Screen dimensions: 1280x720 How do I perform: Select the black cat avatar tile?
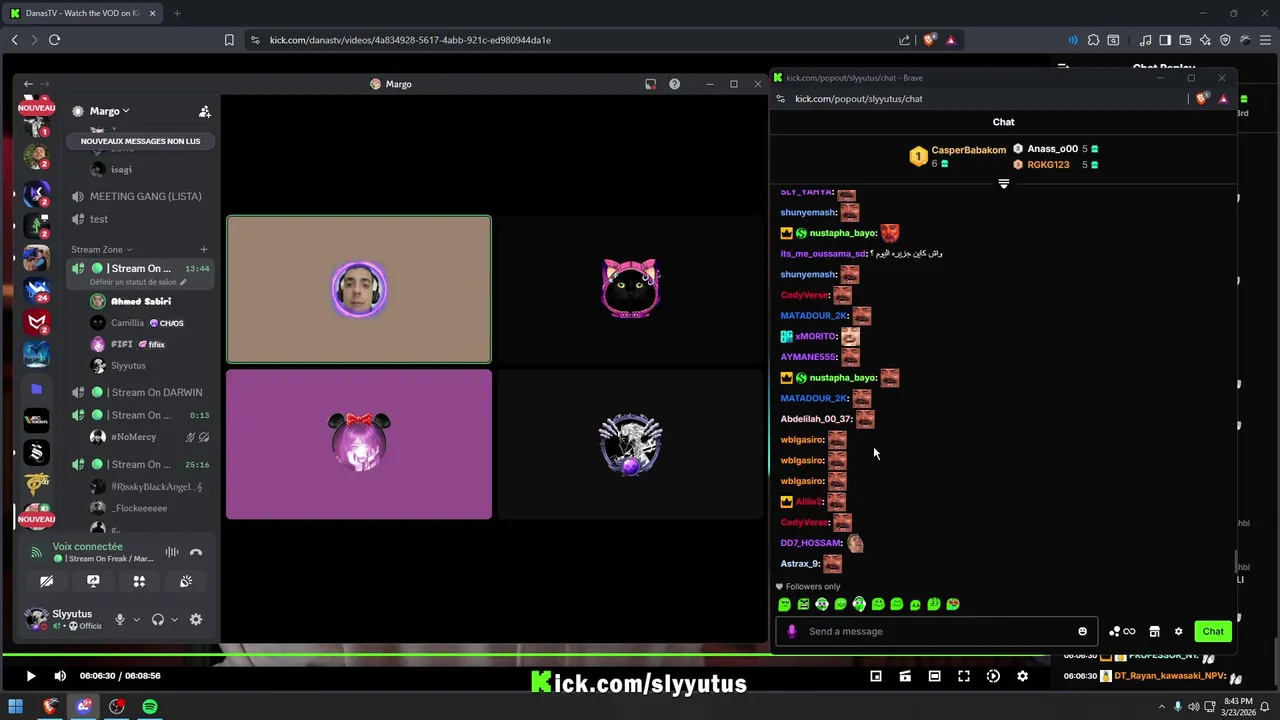pos(630,289)
